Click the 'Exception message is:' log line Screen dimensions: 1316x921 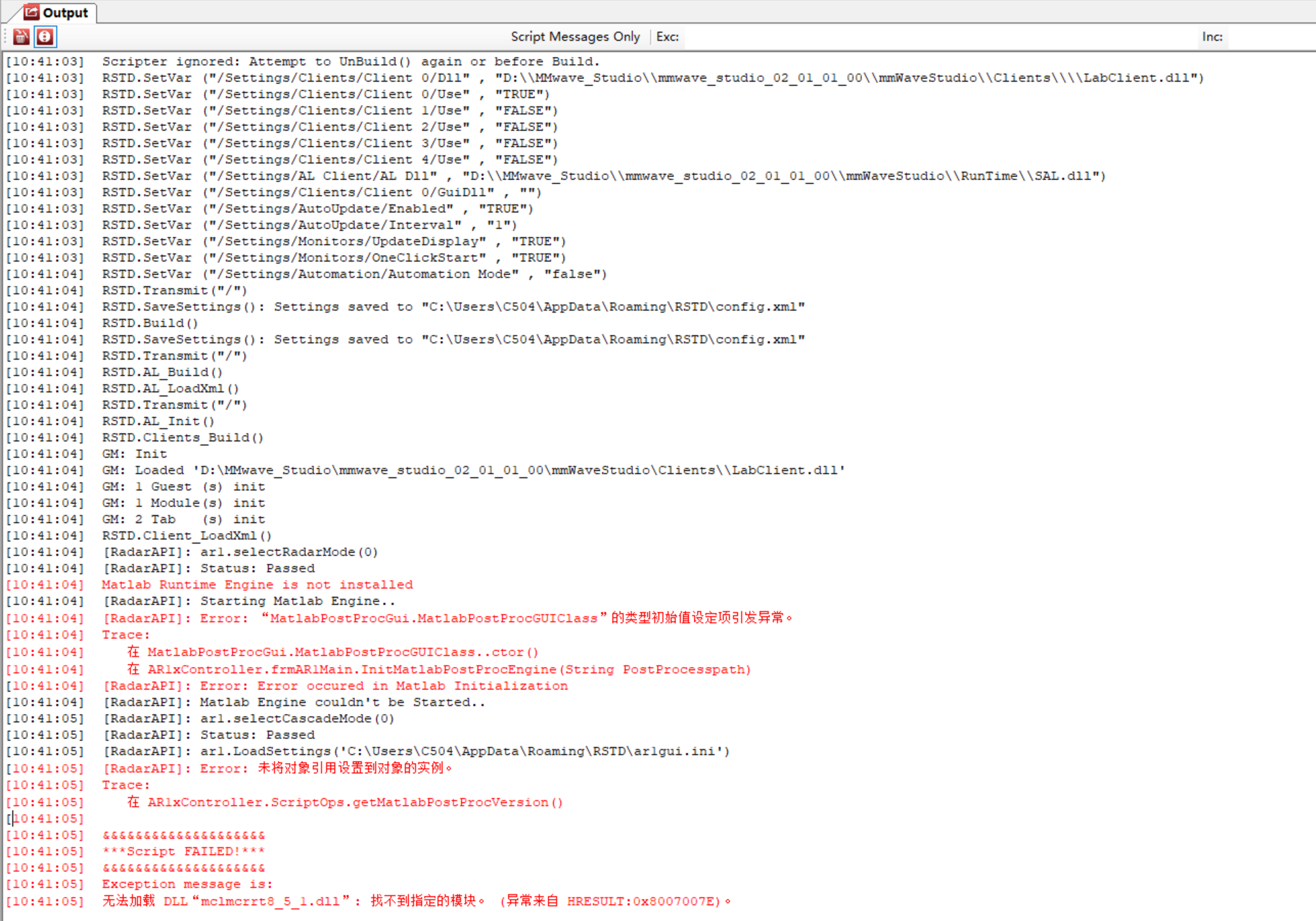pos(187,884)
